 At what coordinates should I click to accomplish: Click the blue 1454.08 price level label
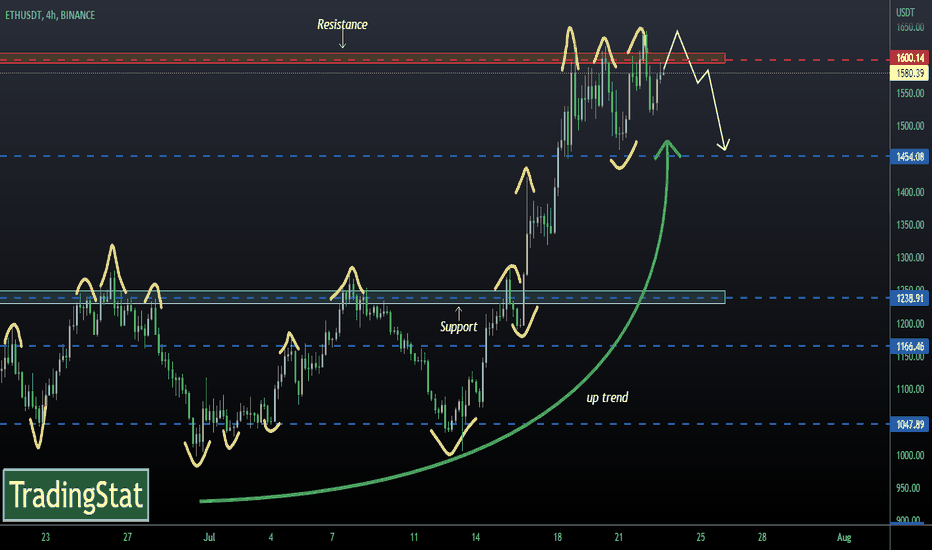[909, 156]
